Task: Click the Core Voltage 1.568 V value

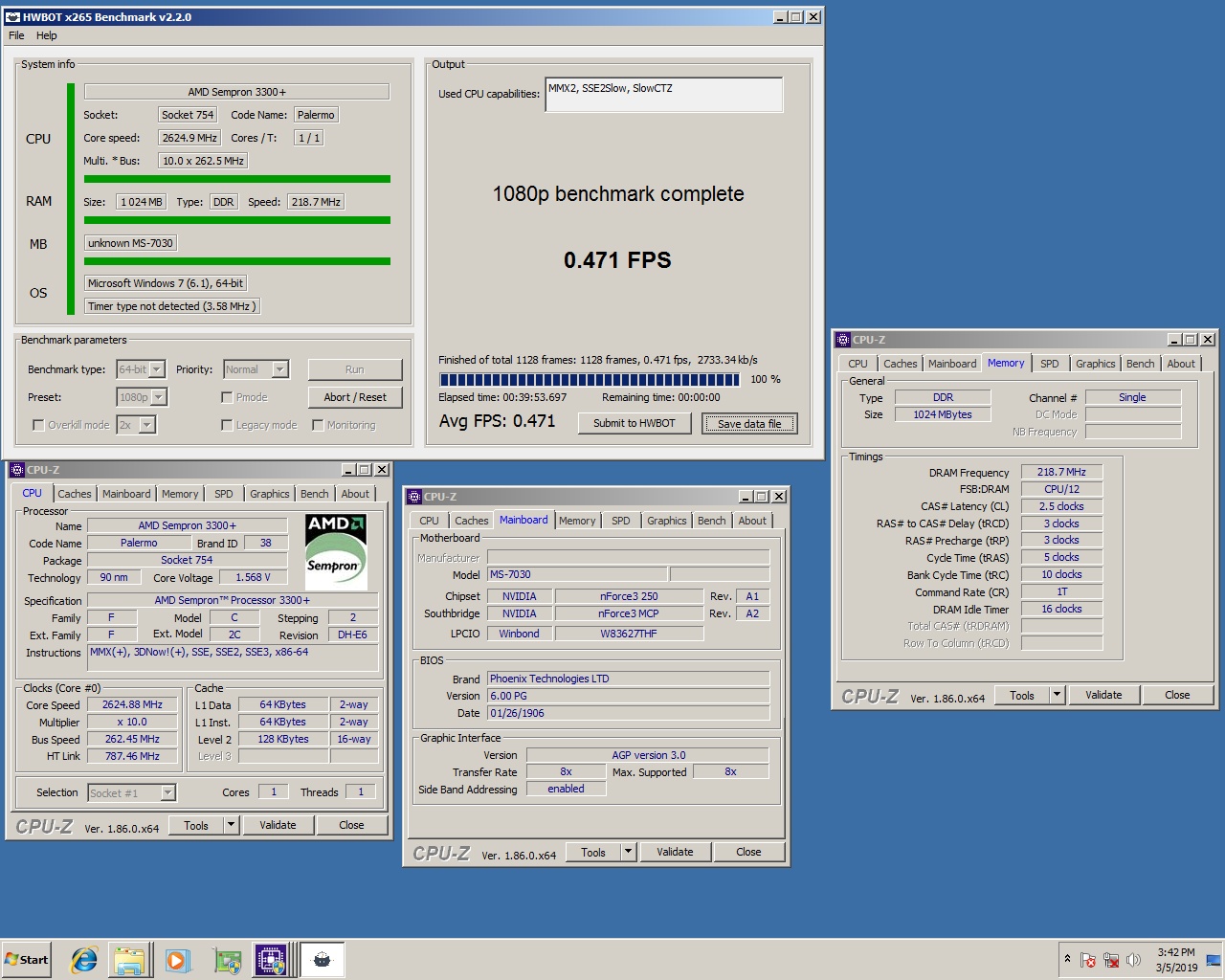Action: coord(254,577)
